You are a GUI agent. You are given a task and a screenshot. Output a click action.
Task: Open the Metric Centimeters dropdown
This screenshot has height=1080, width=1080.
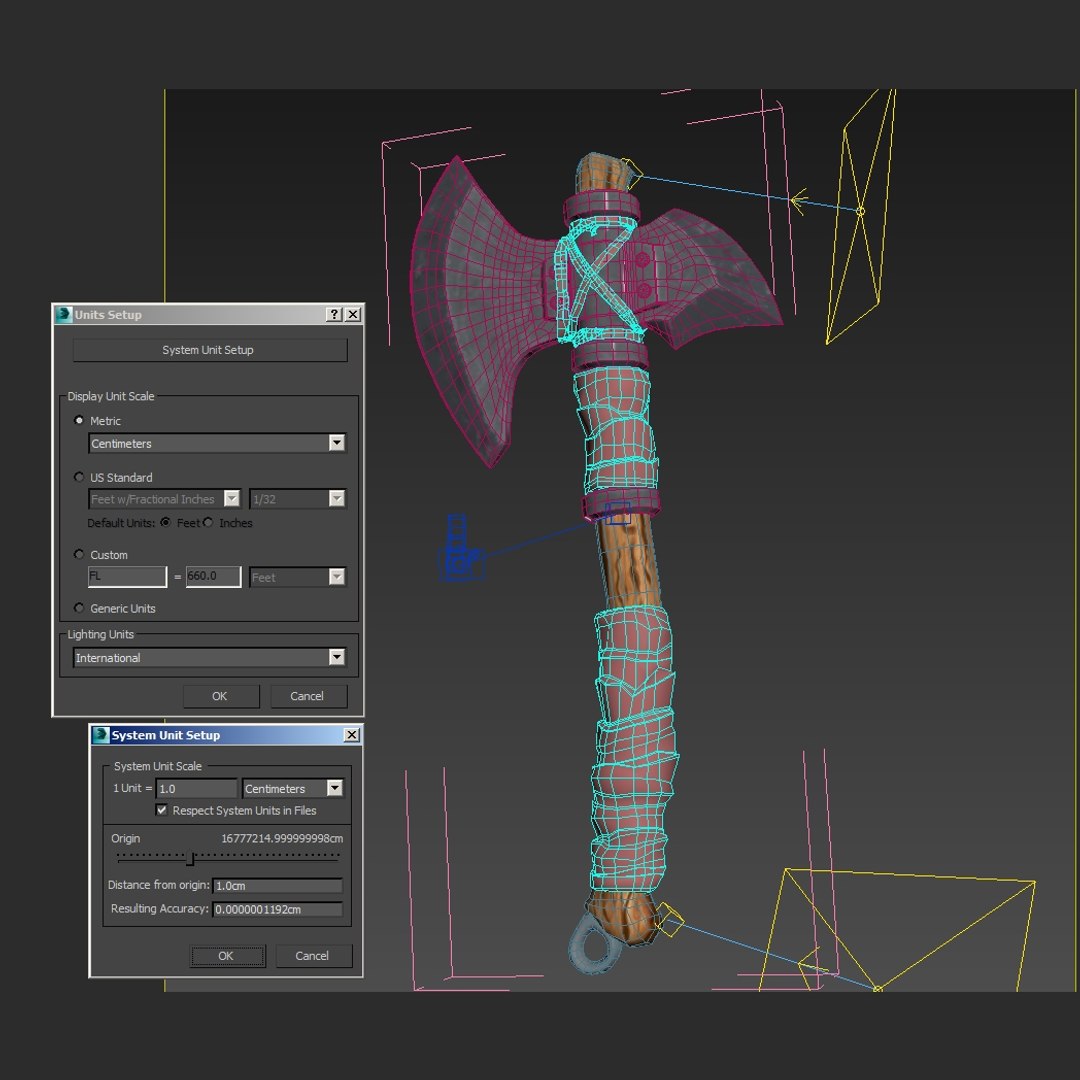point(217,443)
